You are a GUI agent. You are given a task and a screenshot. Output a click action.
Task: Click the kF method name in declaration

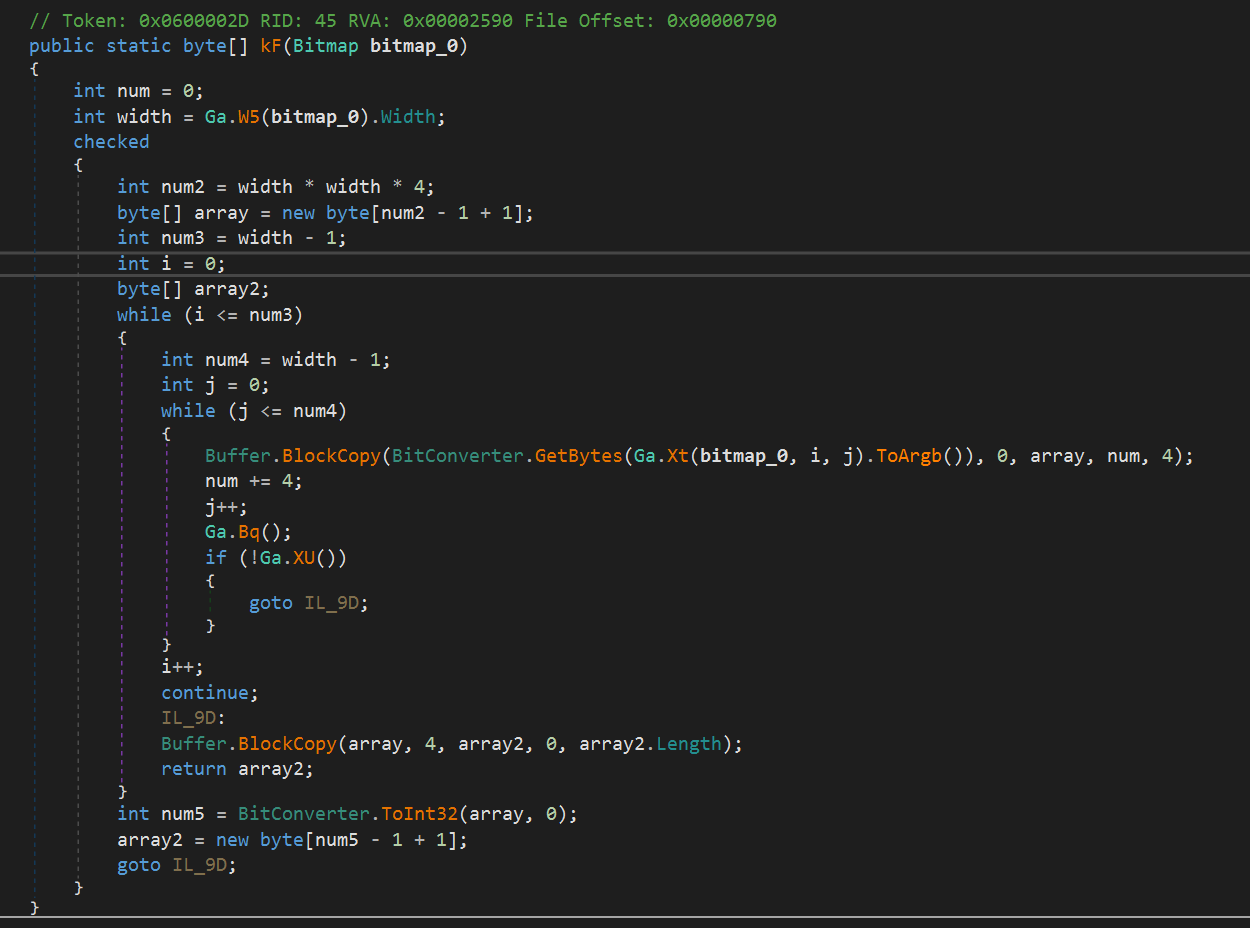271,47
